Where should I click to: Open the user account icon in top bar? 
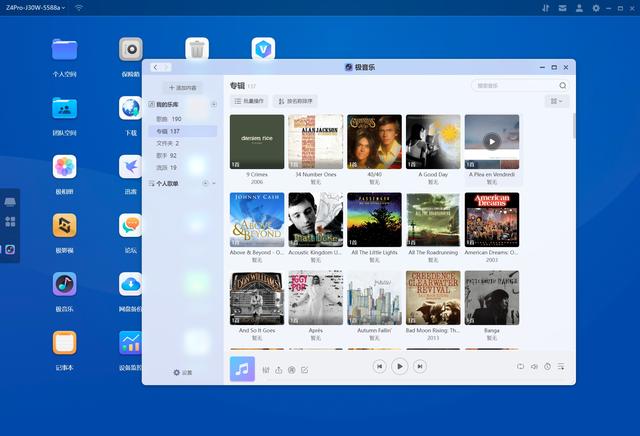coord(579,8)
